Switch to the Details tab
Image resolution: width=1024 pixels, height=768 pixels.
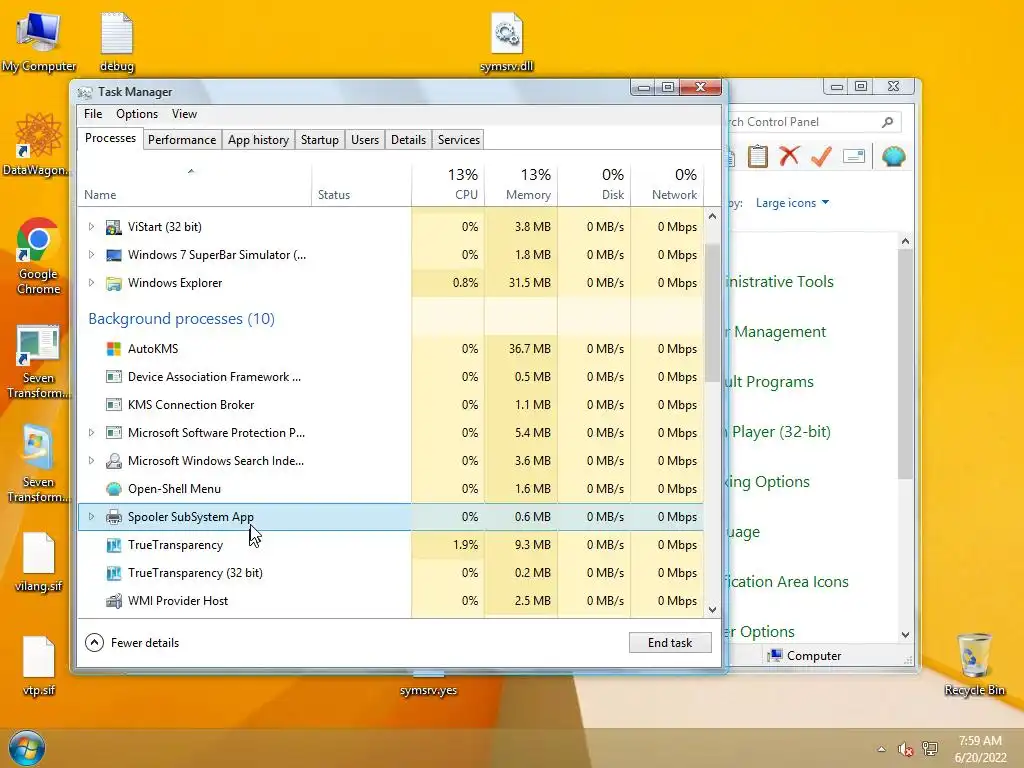[408, 140]
